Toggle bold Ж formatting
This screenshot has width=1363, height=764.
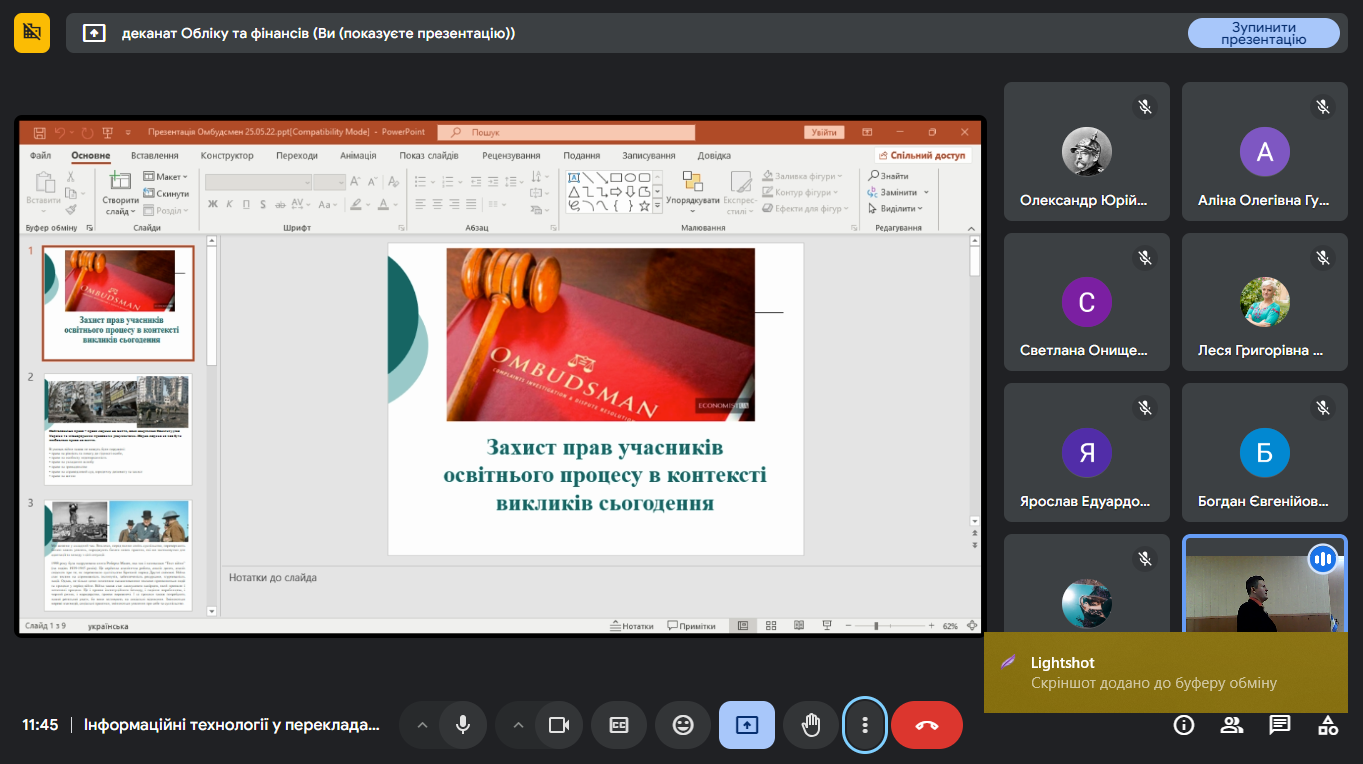[x=213, y=204]
